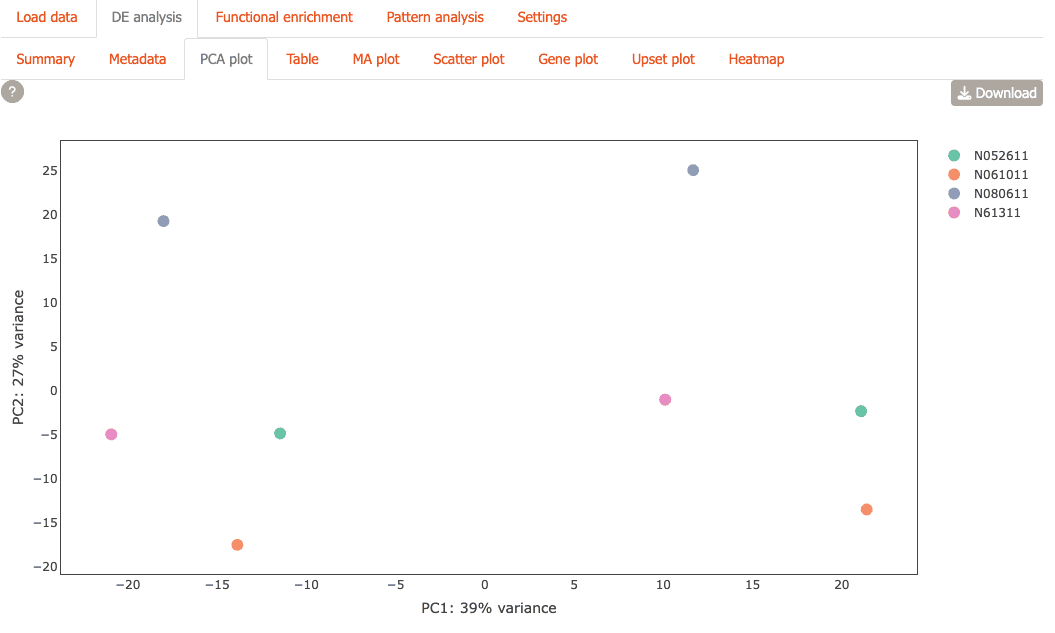Click the topmost blue-gray data point

(693, 170)
